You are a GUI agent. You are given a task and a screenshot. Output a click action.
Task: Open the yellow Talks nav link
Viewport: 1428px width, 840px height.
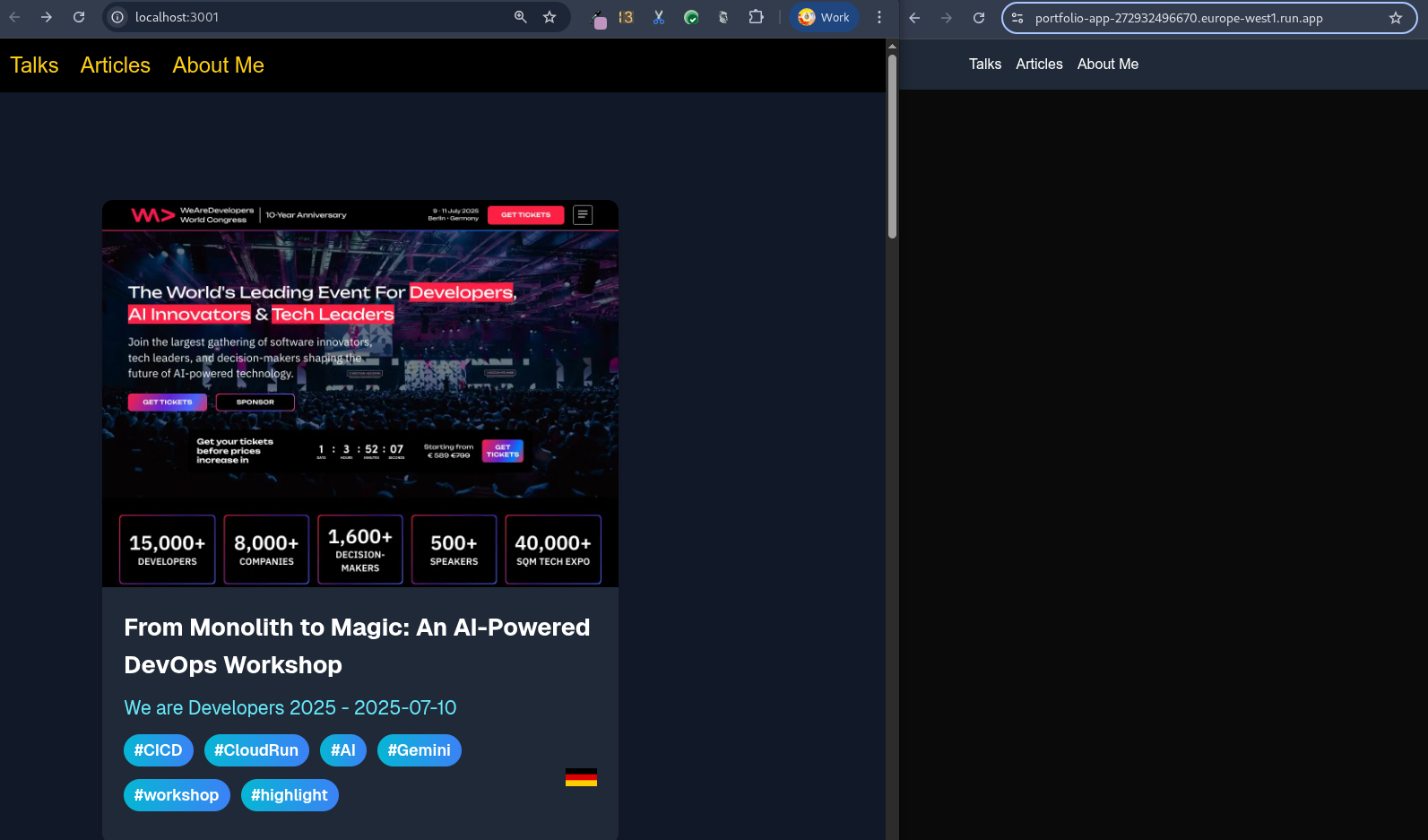pos(34,65)
